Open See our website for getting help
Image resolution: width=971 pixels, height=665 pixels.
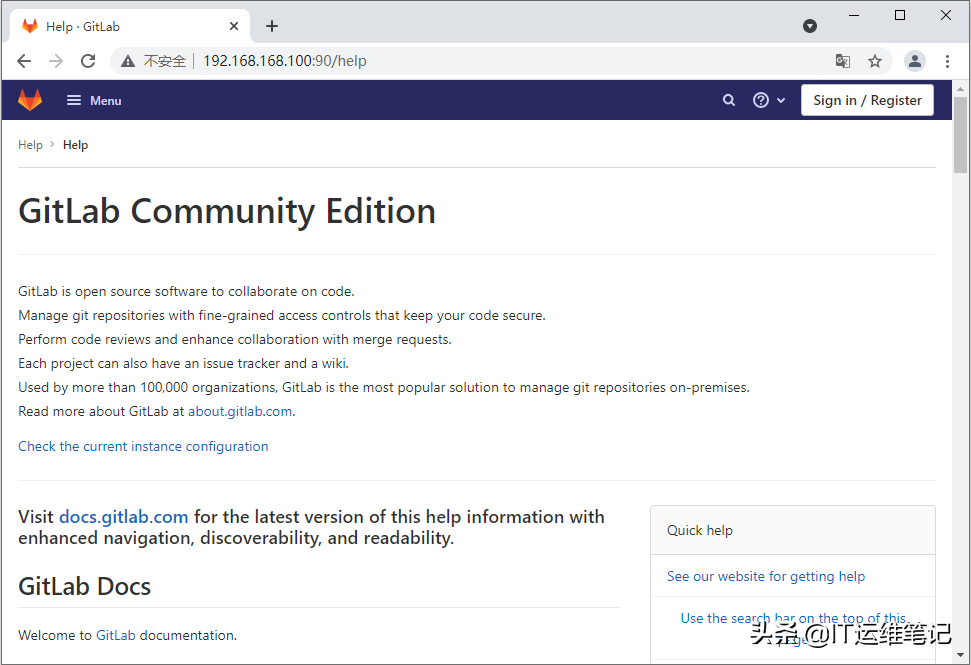click(766, 576)
